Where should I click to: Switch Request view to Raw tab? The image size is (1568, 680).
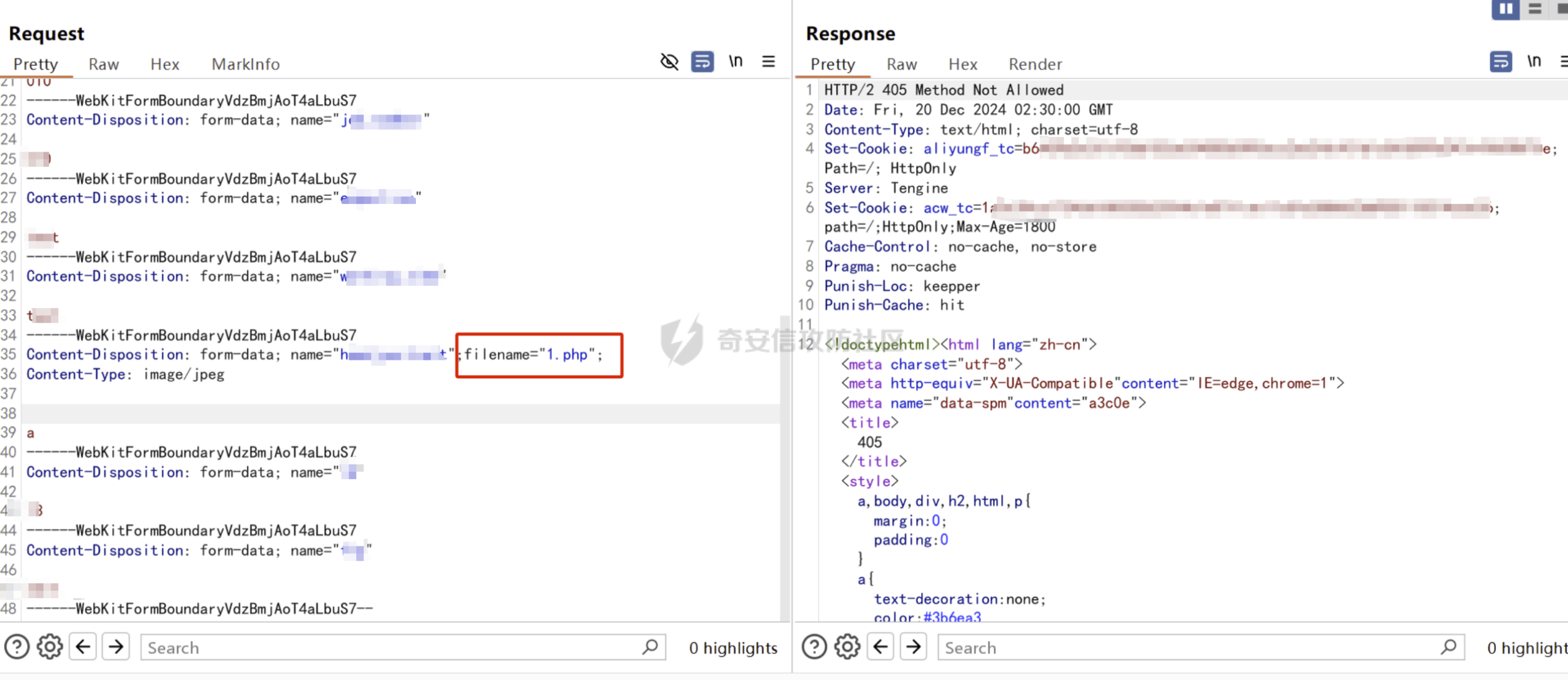104,64
